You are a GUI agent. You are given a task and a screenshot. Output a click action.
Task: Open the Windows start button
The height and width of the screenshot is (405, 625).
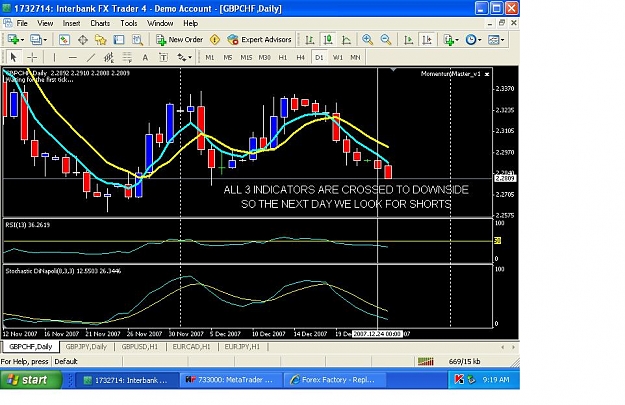[x=31, y=379]
